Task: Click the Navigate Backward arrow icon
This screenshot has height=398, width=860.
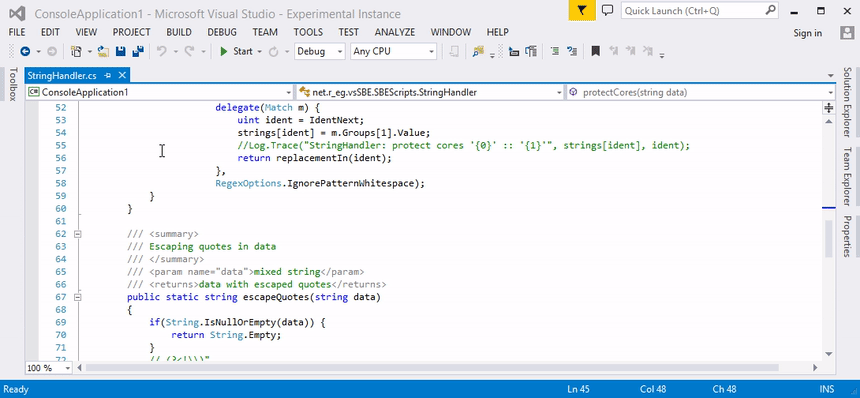Action: tap(25, 51)
